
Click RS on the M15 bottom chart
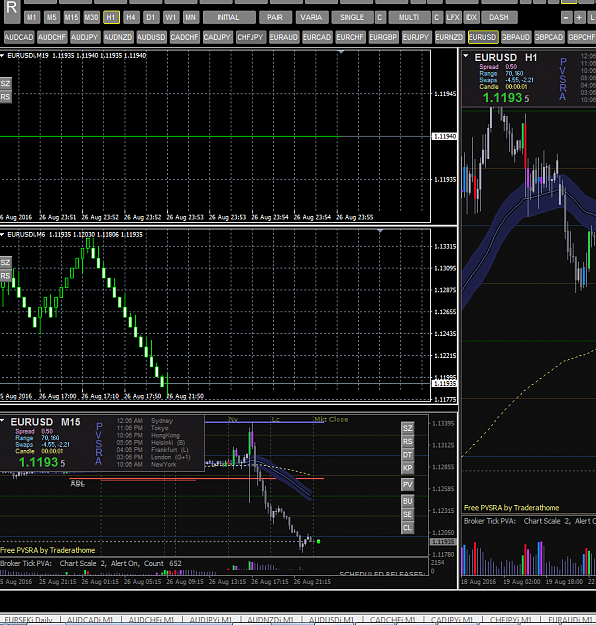pos(407,442)
